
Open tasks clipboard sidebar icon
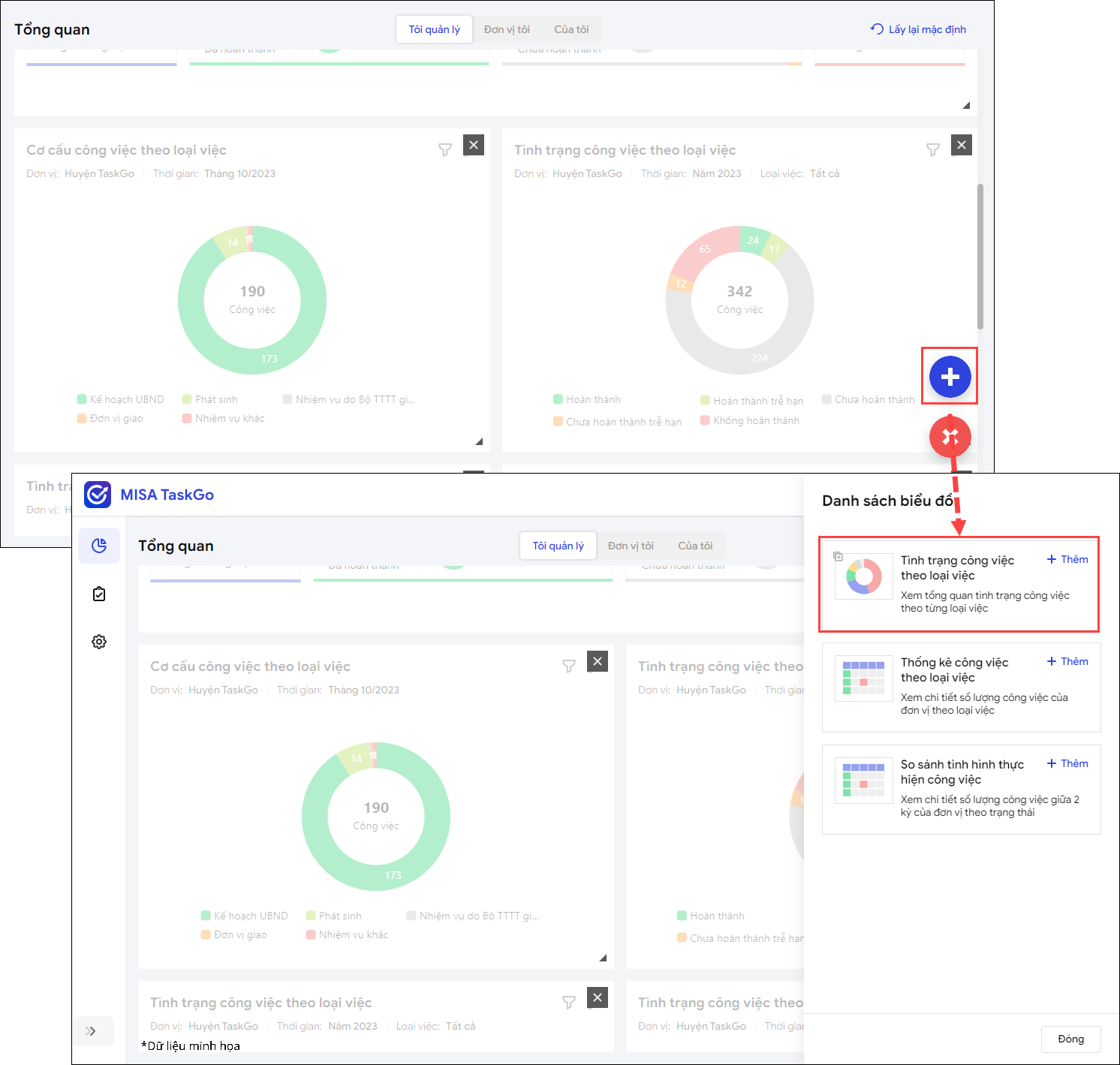coord(99,594)
